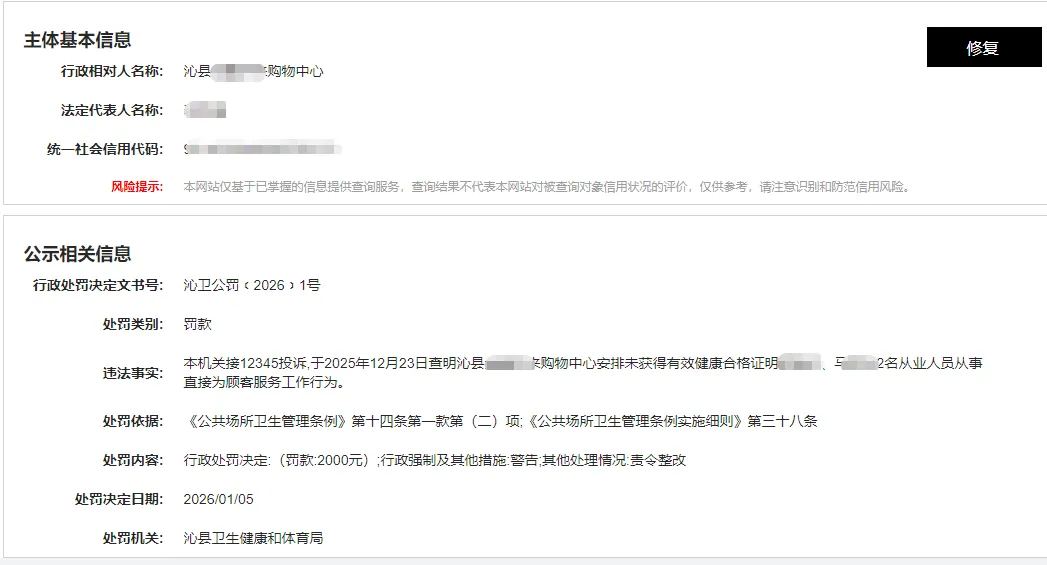Select the 公示相关信息 section heading
1047x565 pixels.
click(77, 254)
